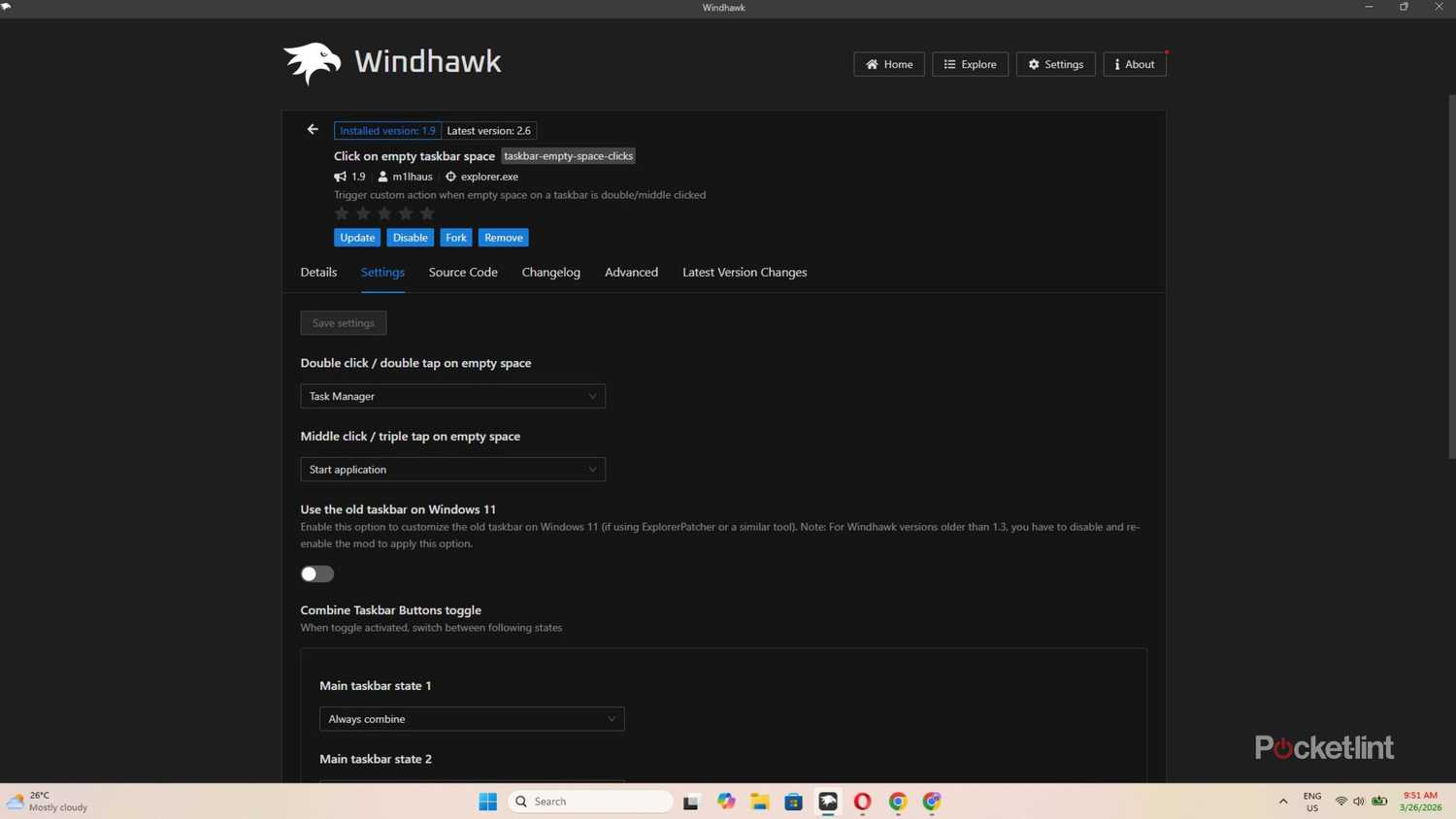This screenshot has height=819, width=1456.
Task: Launch Copilot from the taskbar
Action: (x=726, y=801)
